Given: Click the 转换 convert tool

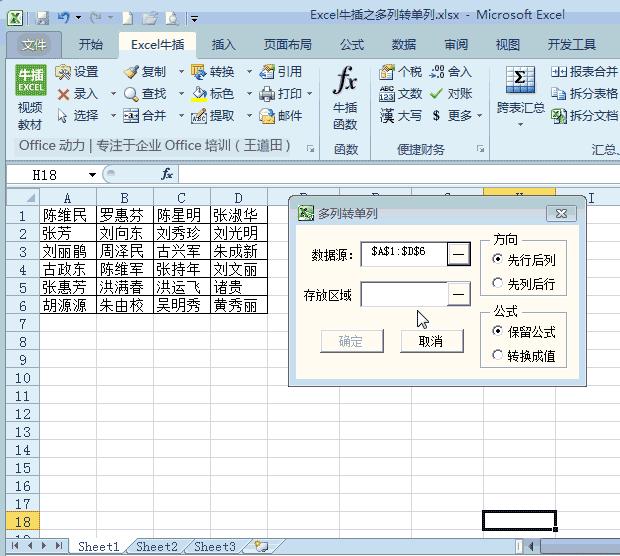Looking at the screenshot, I should [213, 72].
